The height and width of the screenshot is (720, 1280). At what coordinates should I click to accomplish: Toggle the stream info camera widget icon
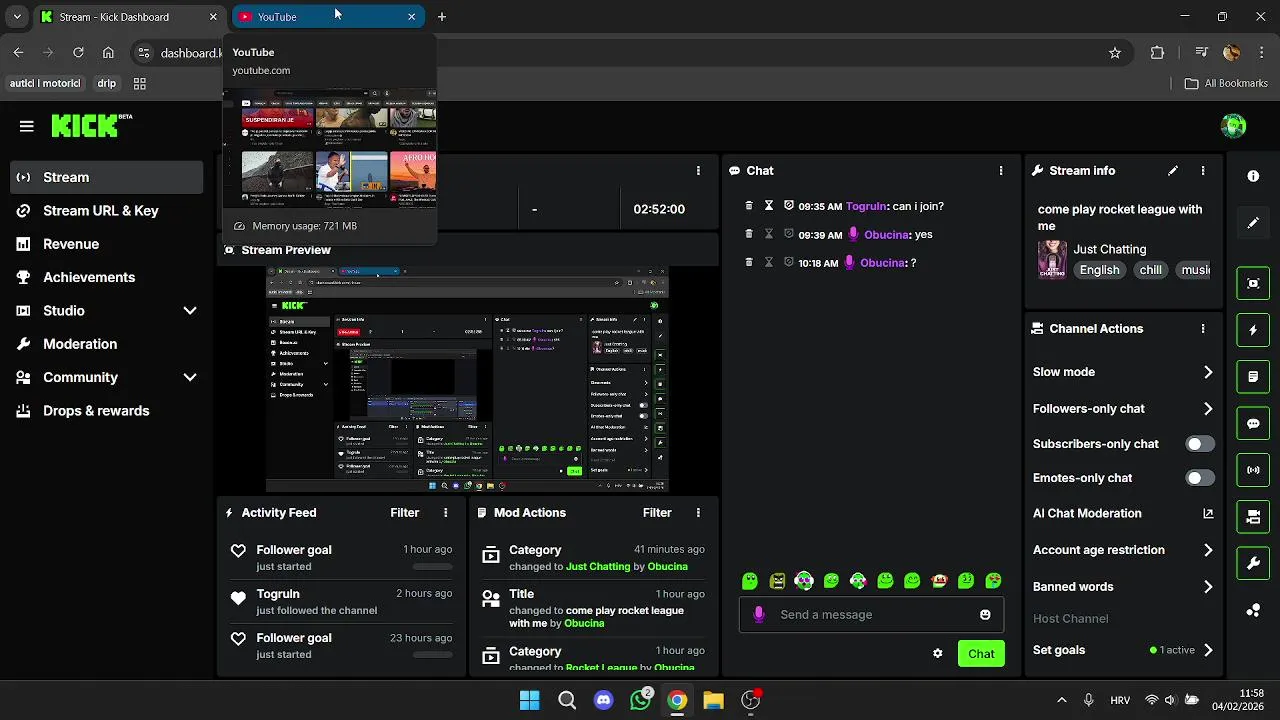(1253, 517)
